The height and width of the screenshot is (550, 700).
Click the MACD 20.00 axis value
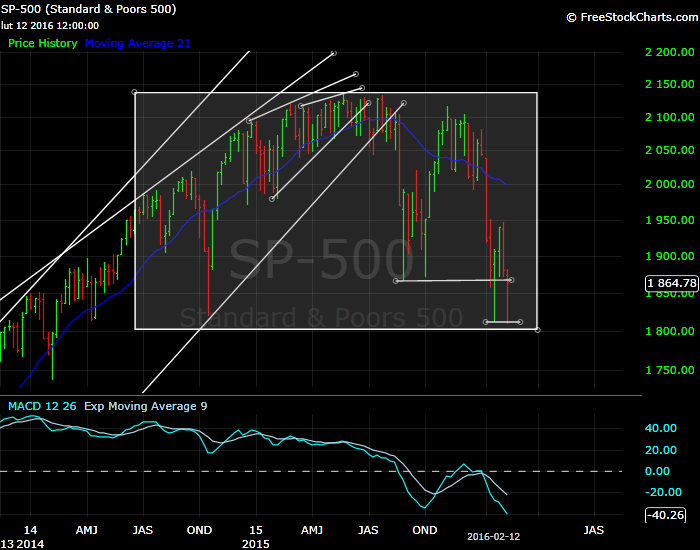661,450
